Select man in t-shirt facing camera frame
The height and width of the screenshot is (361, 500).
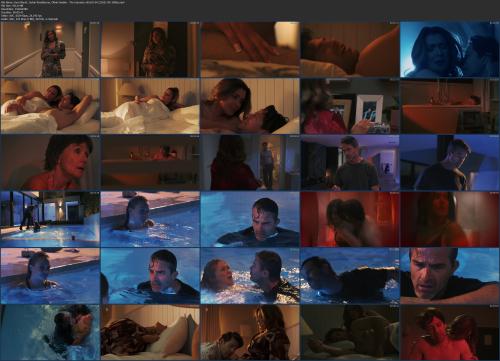350,162
